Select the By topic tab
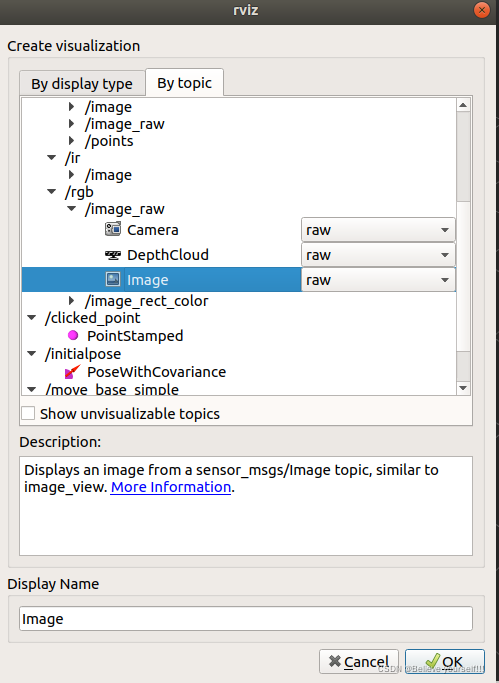The image size is (499, 683). point(184,82)
